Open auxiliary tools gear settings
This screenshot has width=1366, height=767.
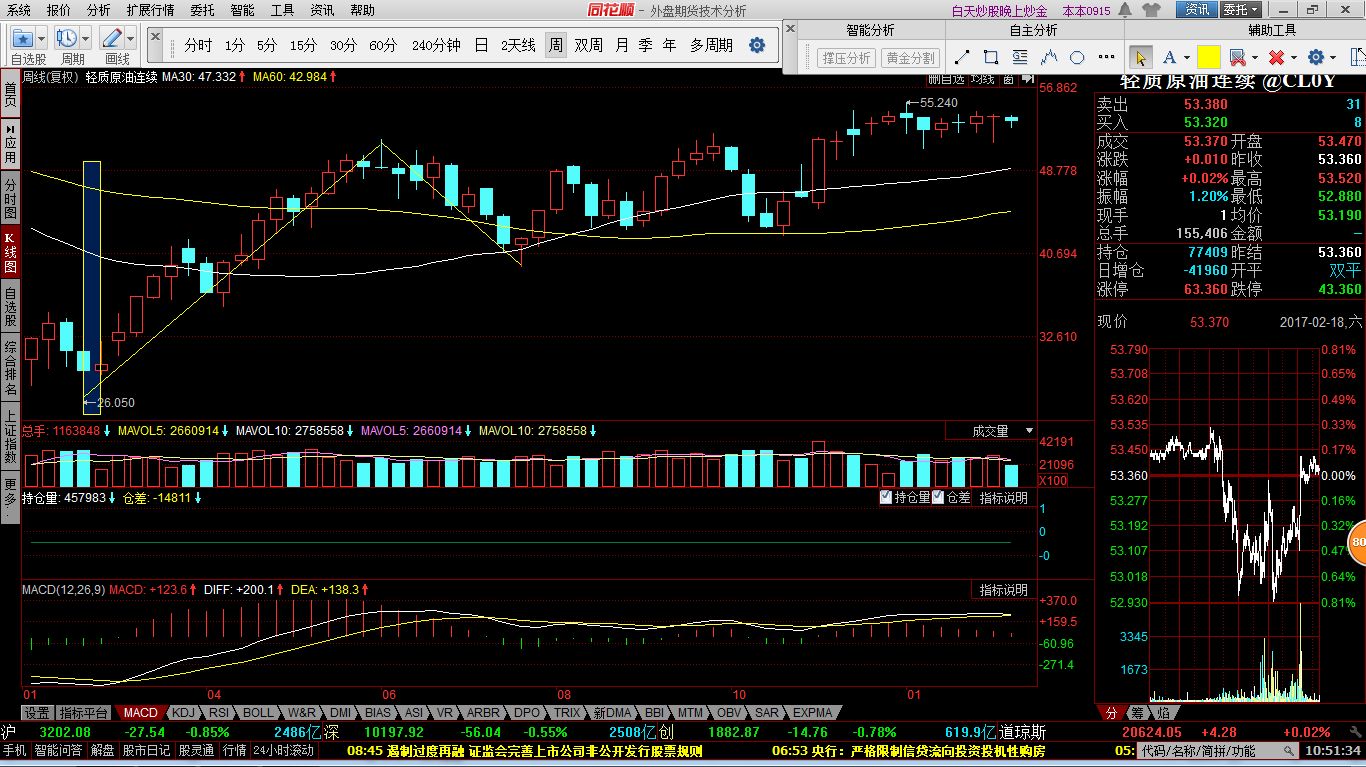coord(1316,57)
